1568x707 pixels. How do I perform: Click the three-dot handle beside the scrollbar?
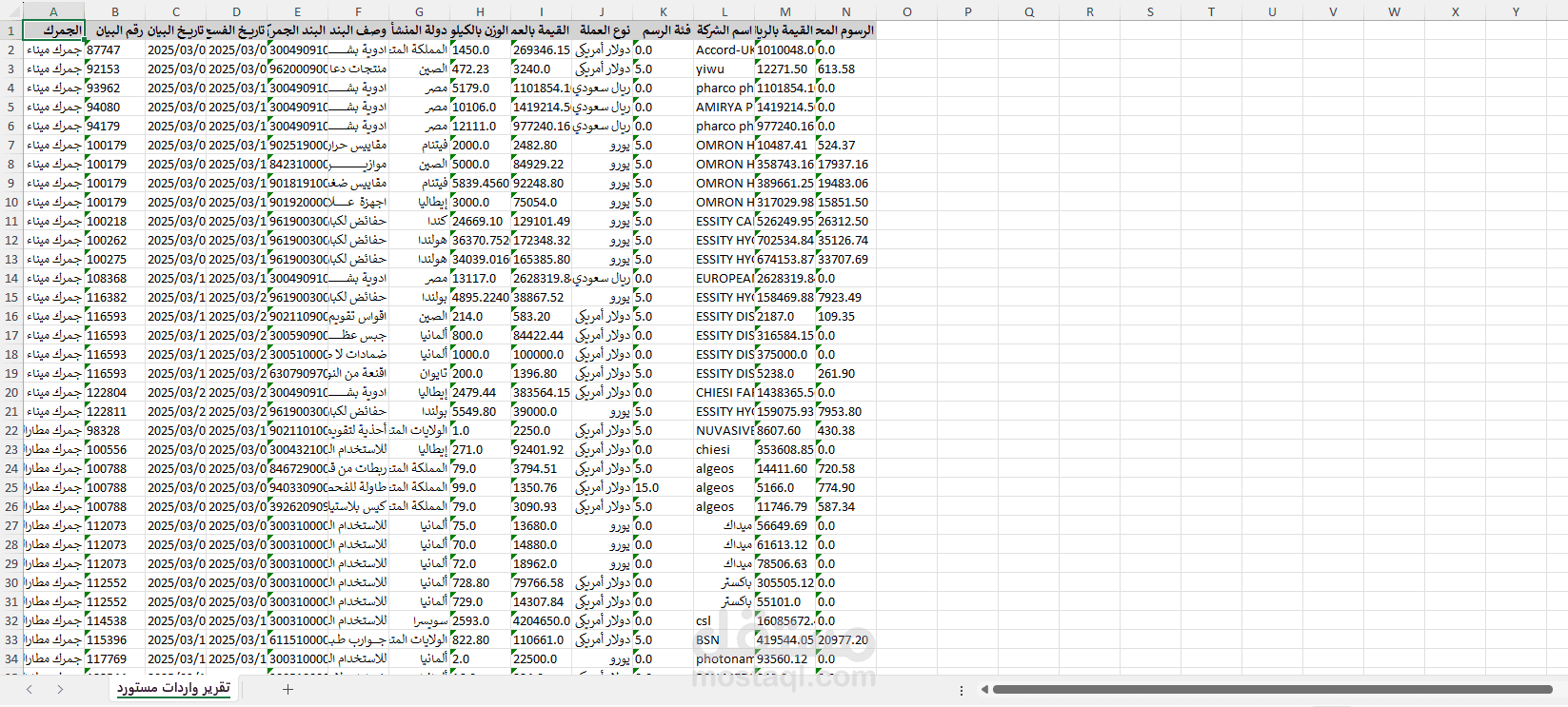click(x=961, y=690)
